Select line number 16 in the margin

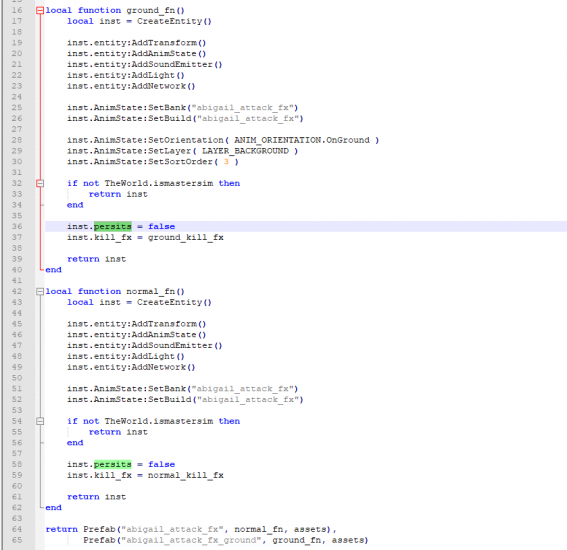17,10
